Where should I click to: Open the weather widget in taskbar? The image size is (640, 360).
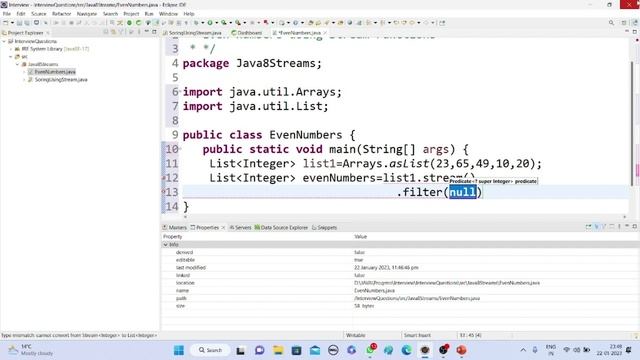[x=31, y=350]
